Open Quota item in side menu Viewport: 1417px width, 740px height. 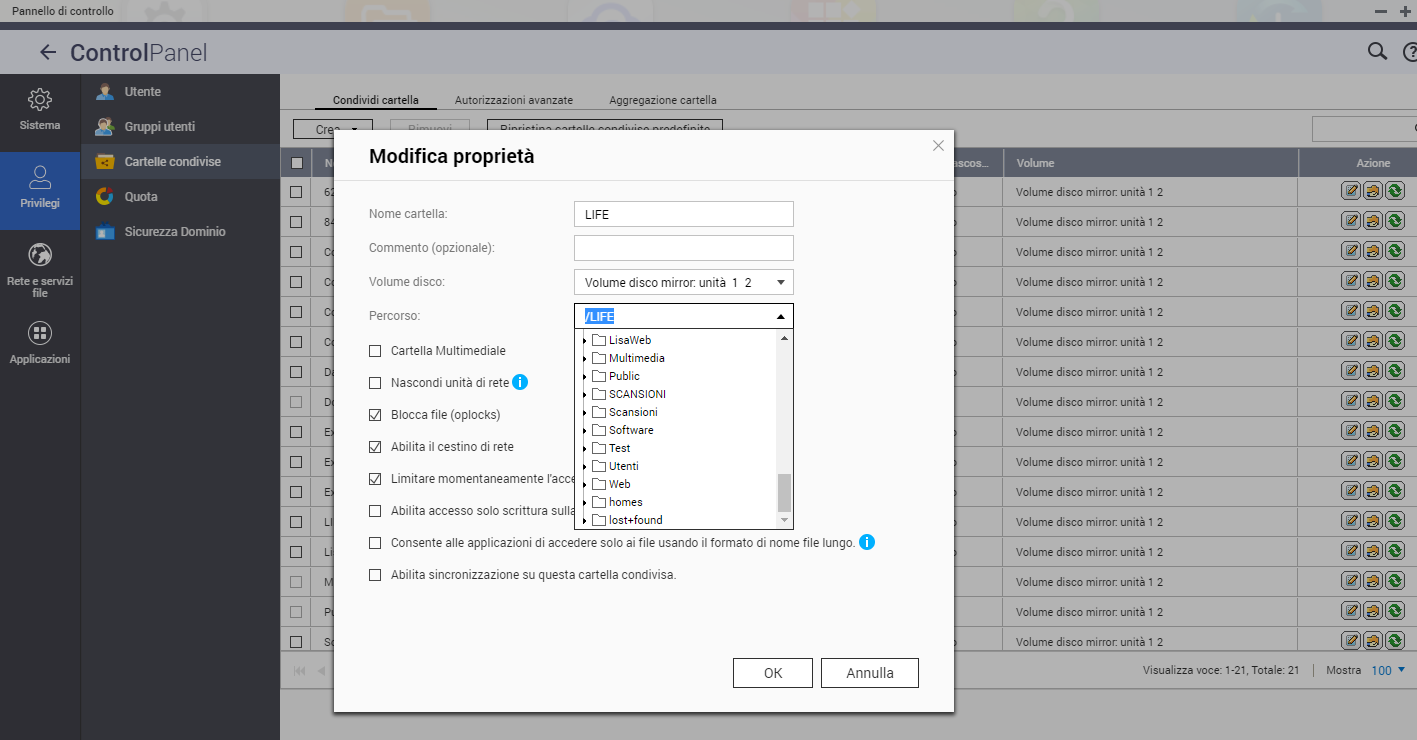pos(141,197)
